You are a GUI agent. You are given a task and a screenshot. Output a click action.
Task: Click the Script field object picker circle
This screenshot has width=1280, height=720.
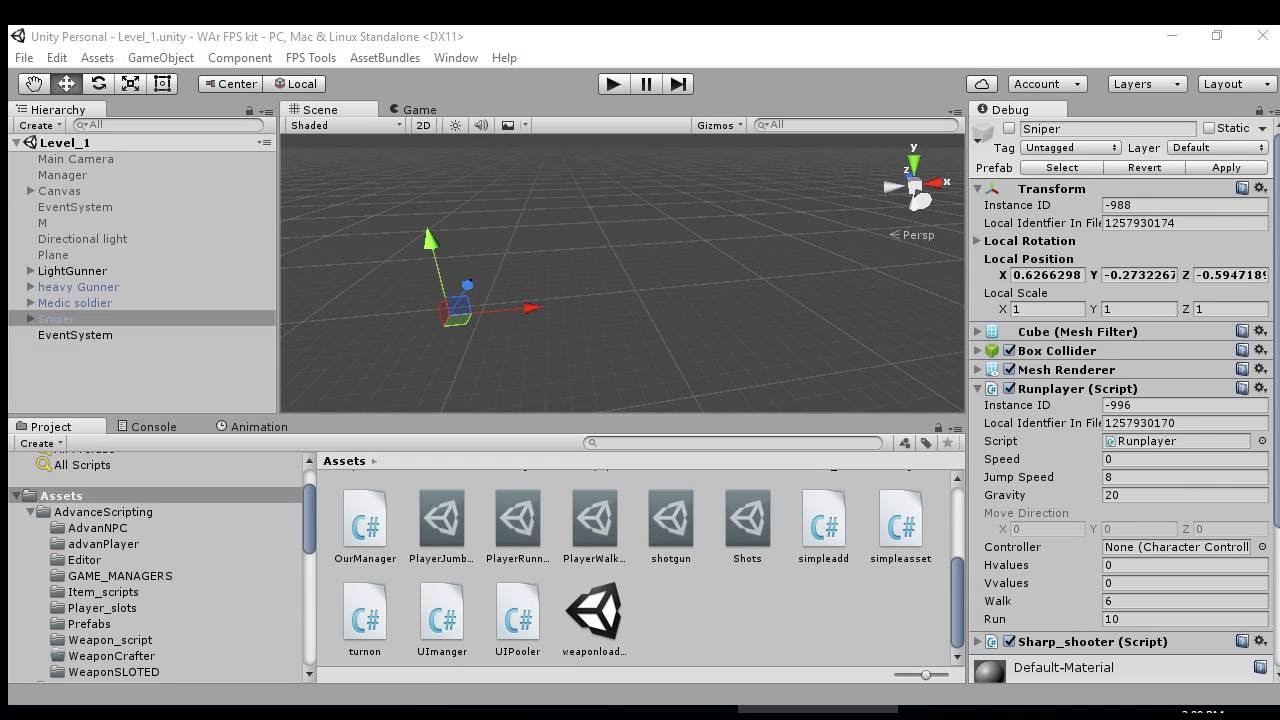click(1262, 441)
